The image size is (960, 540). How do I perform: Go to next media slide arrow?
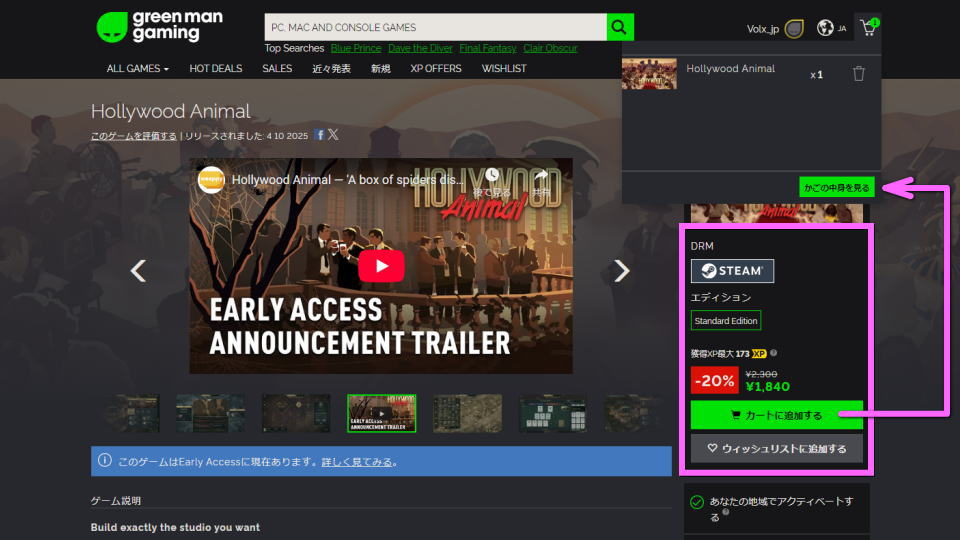click(621, 271)
